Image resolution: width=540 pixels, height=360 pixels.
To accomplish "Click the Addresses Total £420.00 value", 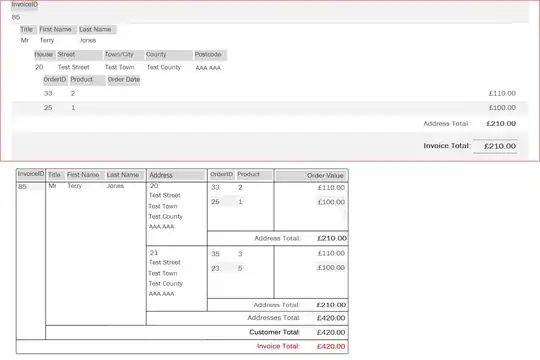I will coord(331,318).
